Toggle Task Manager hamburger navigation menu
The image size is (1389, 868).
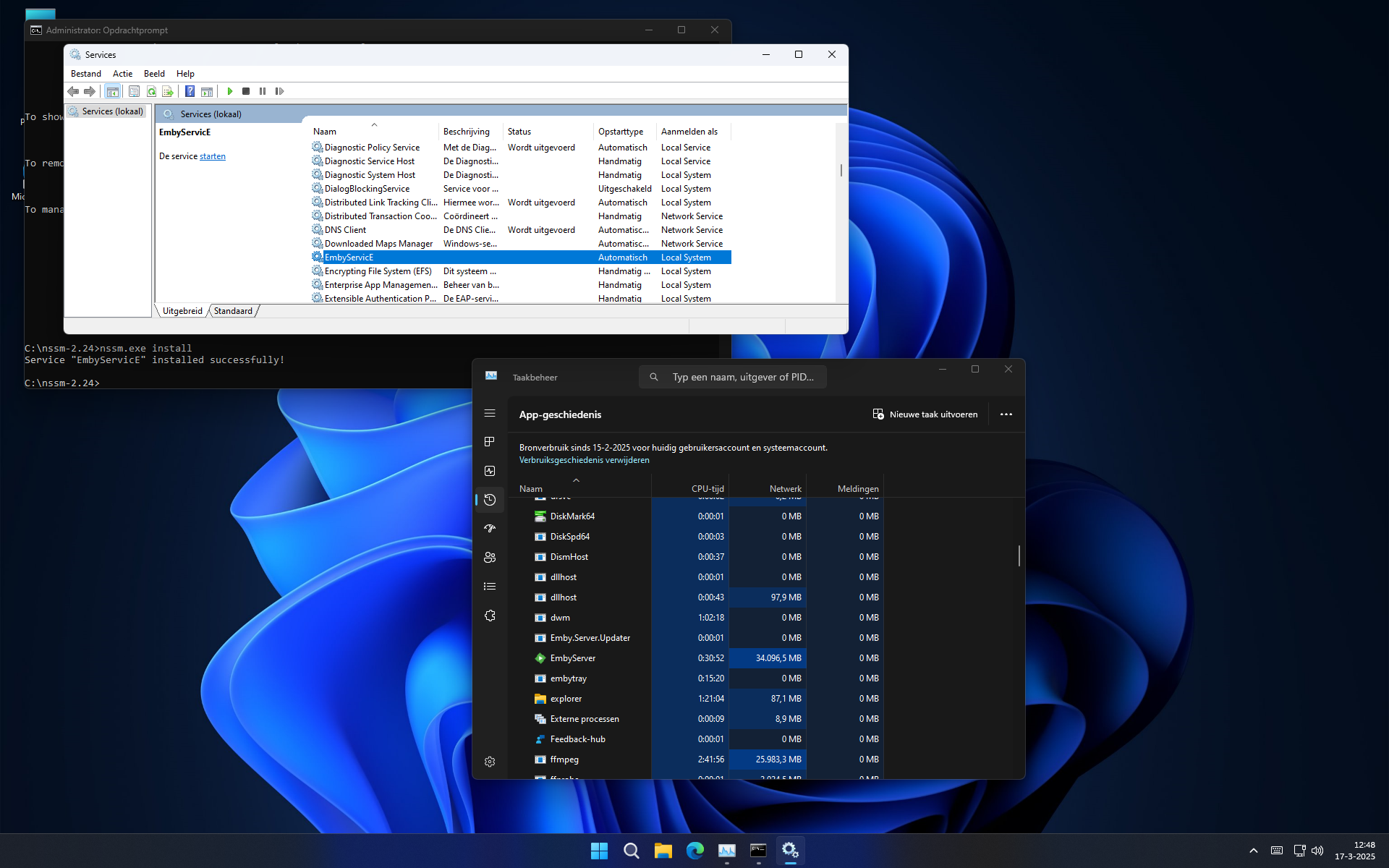[490, 413]
